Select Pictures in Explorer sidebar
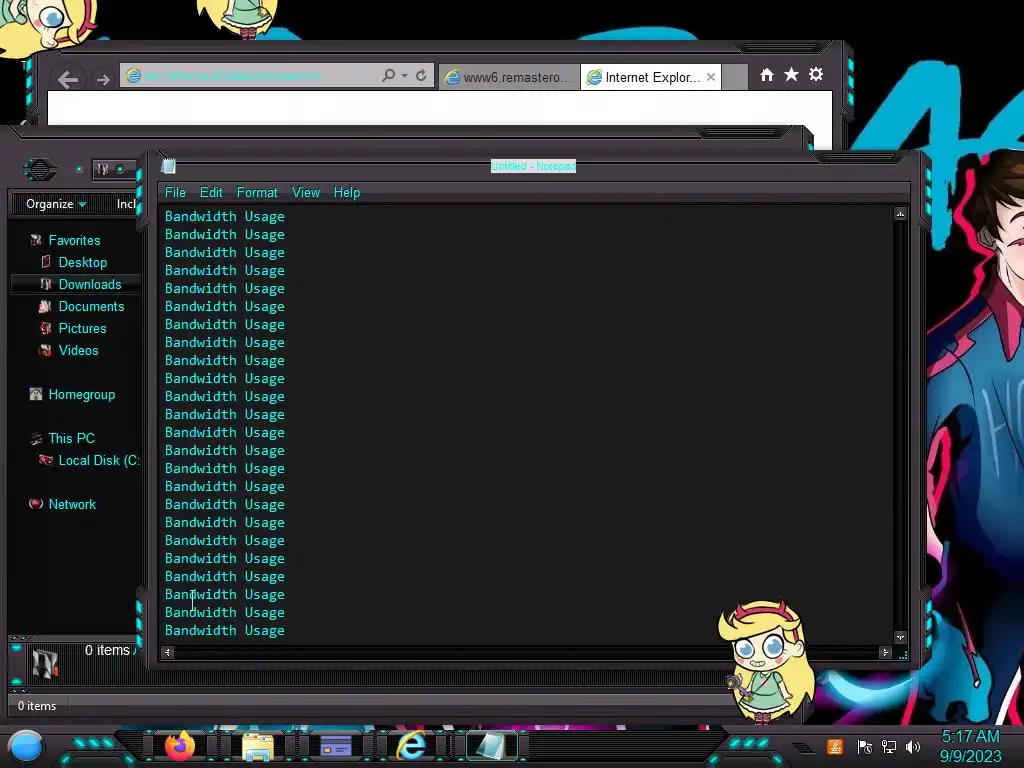Image resolution: width=1024 pixels, height=768 pixels. tap(82, 328)
